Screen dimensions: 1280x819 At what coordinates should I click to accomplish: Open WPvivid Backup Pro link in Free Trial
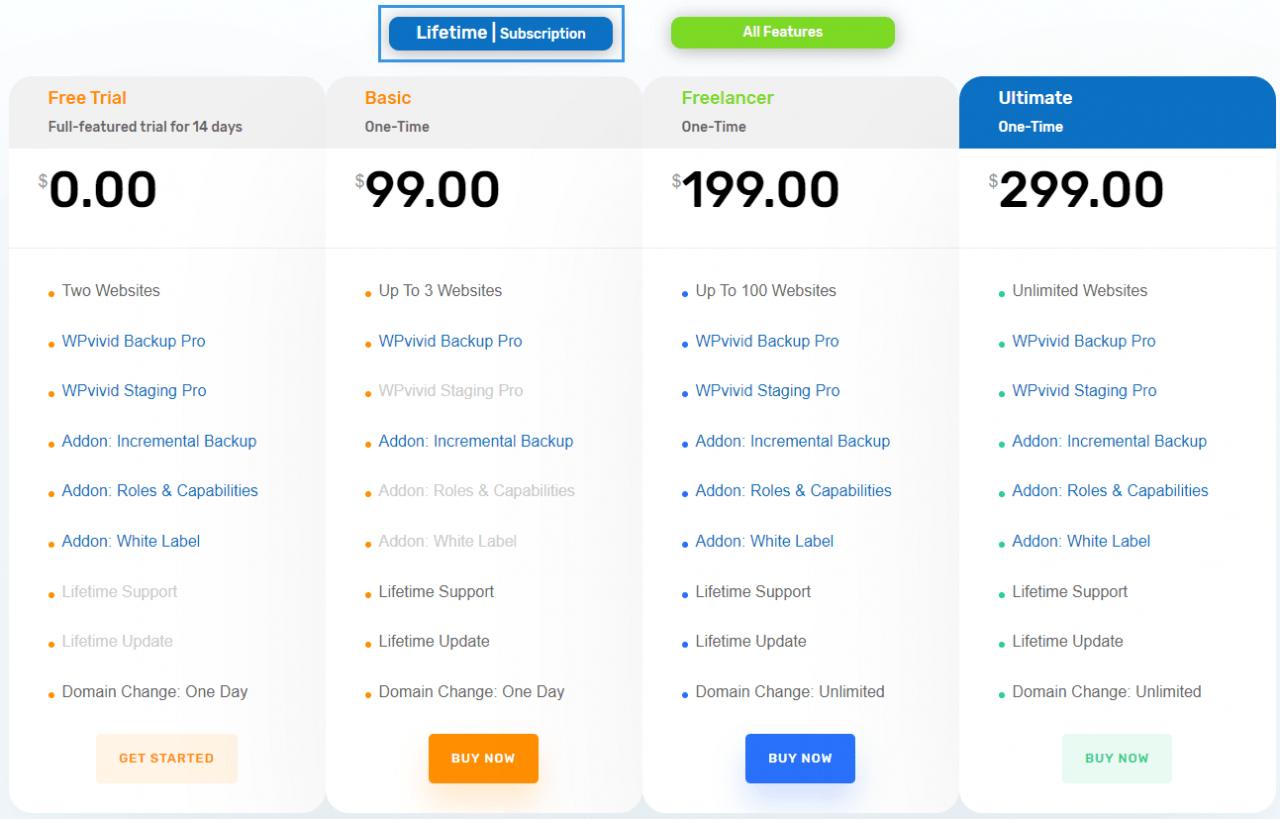(134, 341)
